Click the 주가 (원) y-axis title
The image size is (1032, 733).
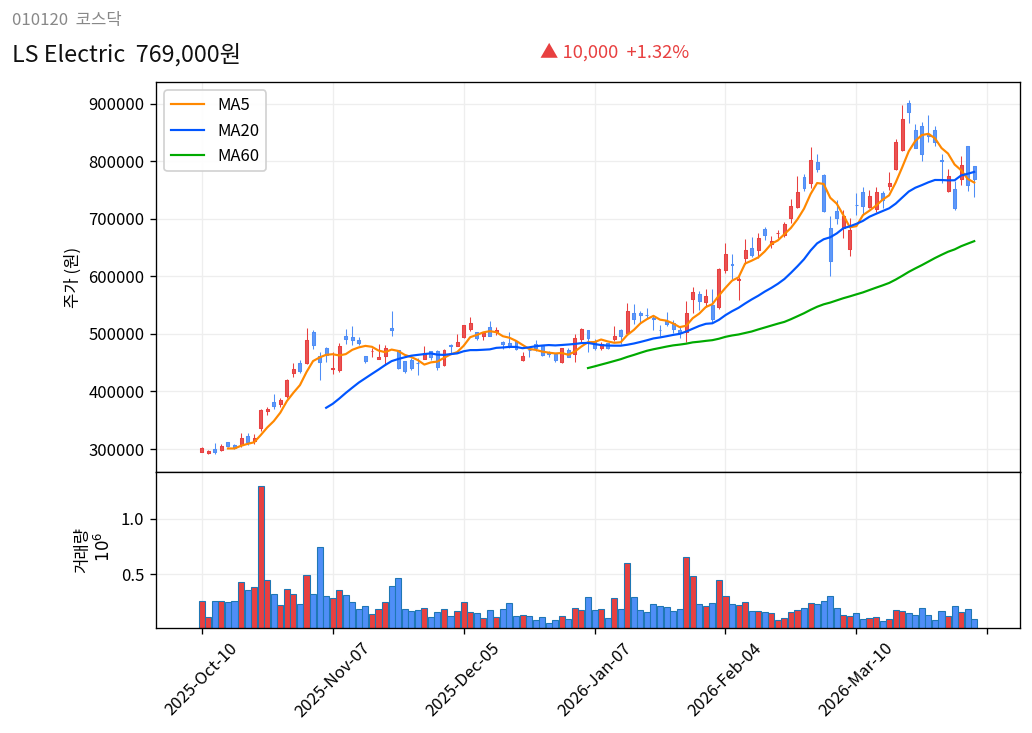point(71,277)
